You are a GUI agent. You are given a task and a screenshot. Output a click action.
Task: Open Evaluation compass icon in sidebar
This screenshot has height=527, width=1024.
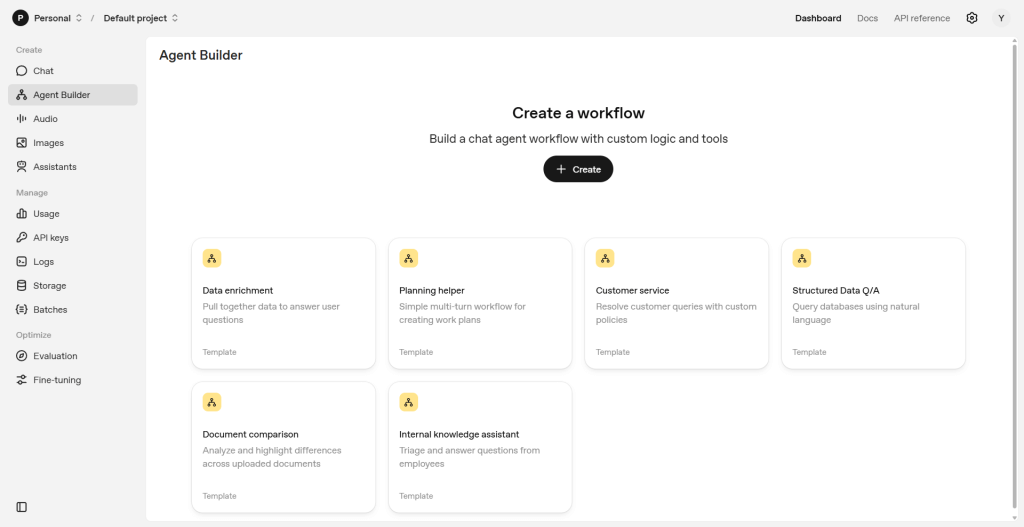[22, 356]
